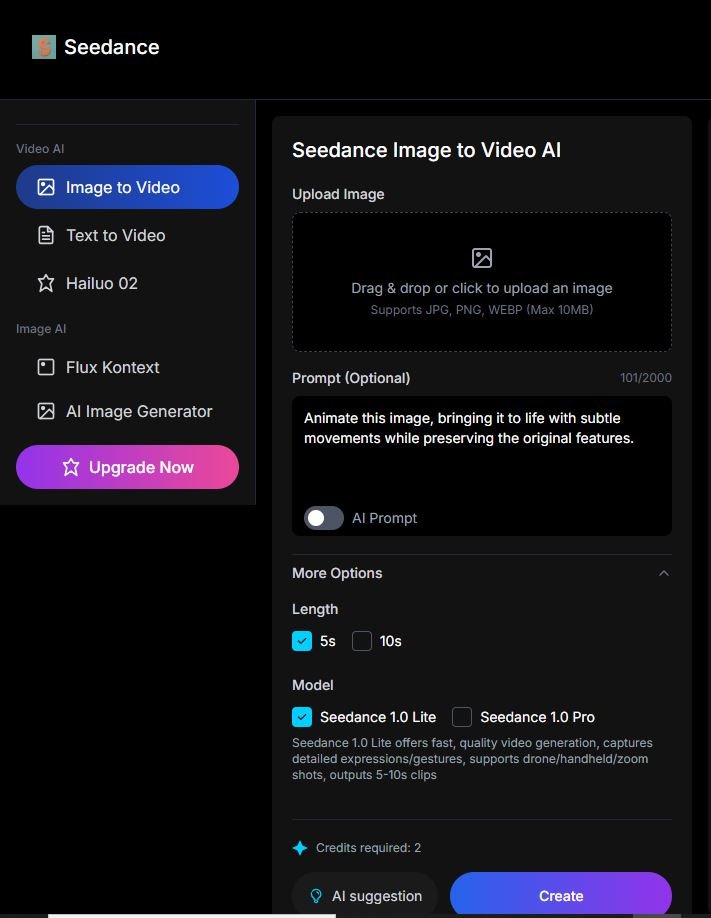The height and width of the screenshot is (918, 711).
Task: Click the image upload drop zone
Action: point(482,282)
